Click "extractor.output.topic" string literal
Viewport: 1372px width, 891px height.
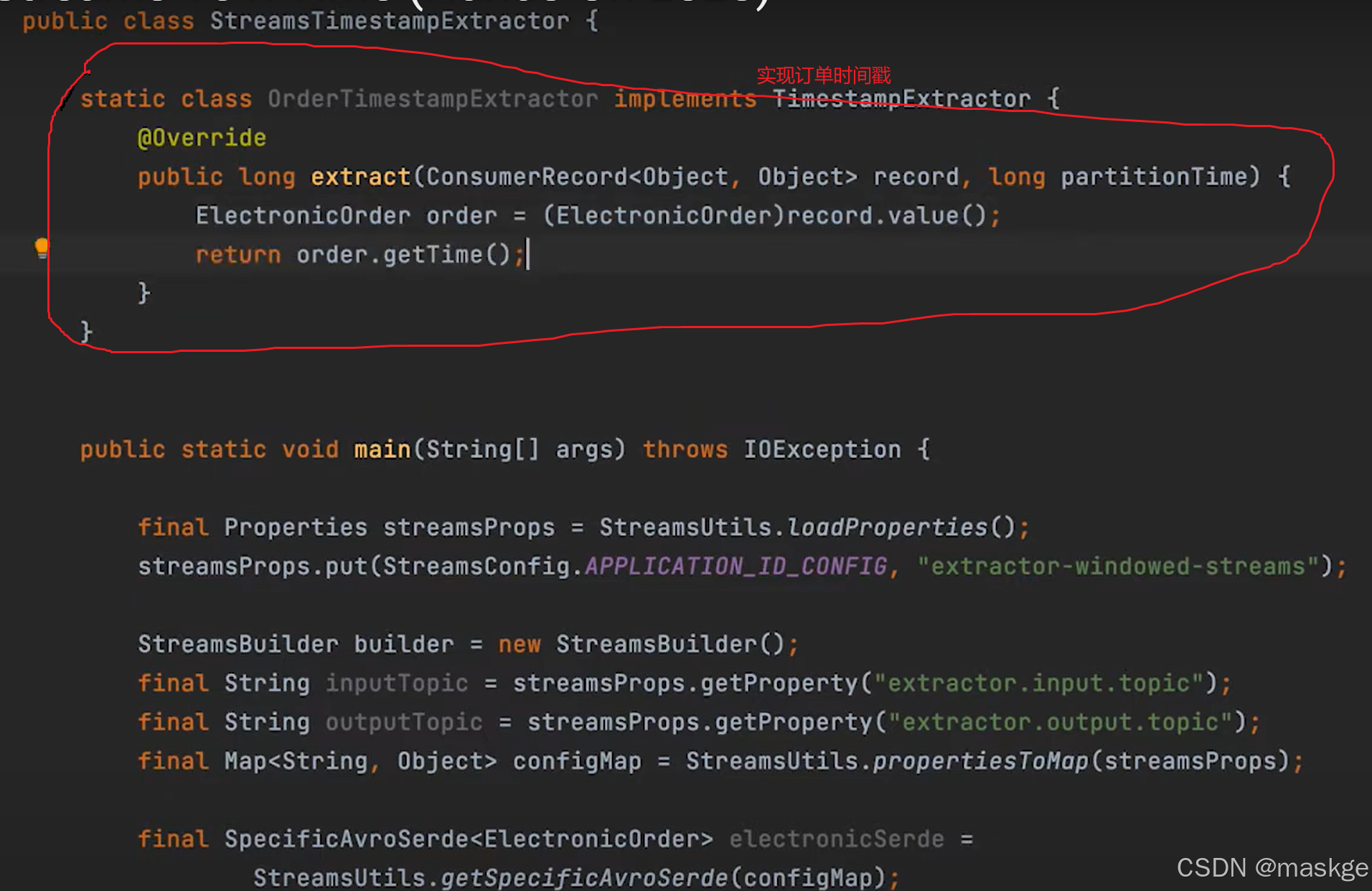(1061, 722)
